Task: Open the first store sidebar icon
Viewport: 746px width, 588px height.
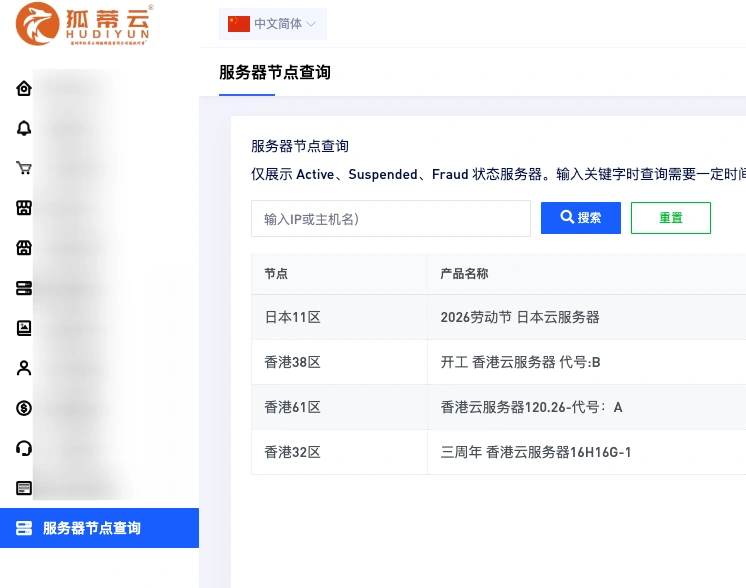Action: [x=24, y=208]
